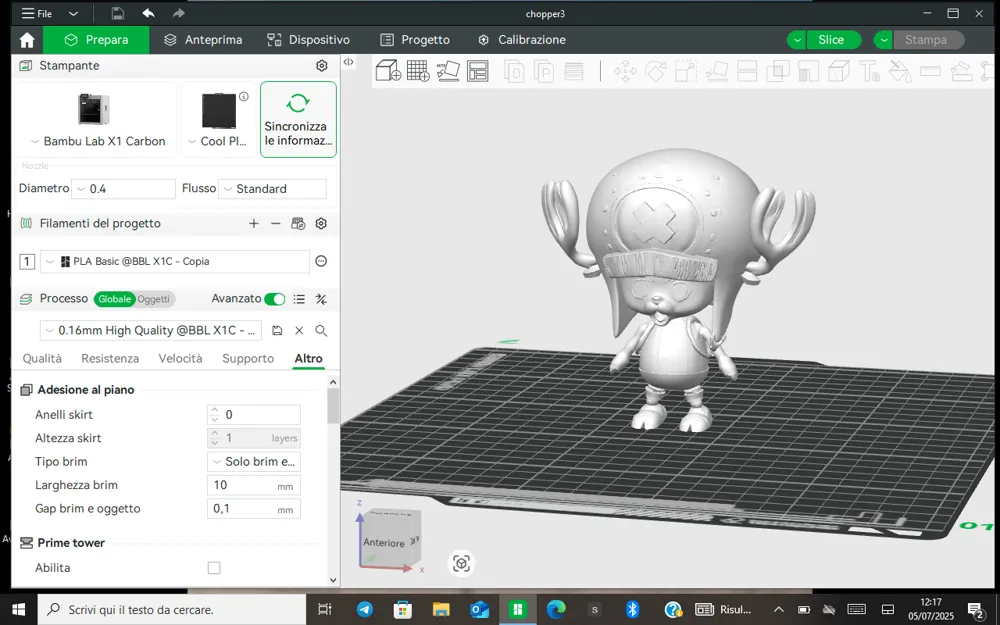Select the Scale tool

(686, 71)
